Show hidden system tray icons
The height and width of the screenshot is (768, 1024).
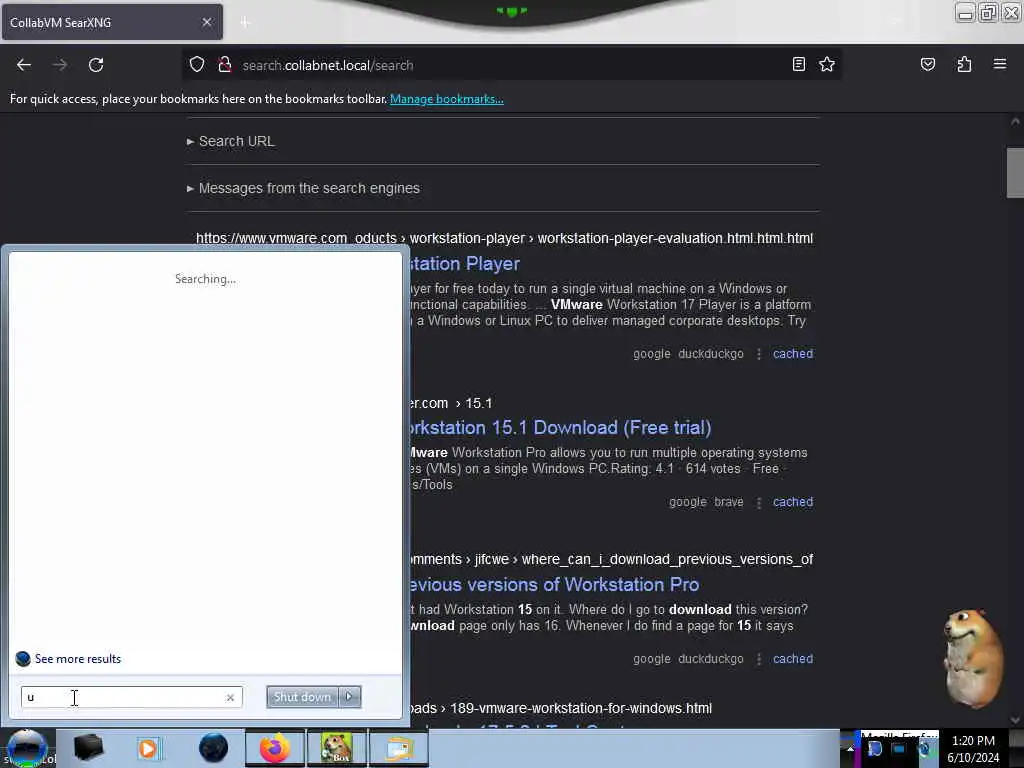(850, 749)
